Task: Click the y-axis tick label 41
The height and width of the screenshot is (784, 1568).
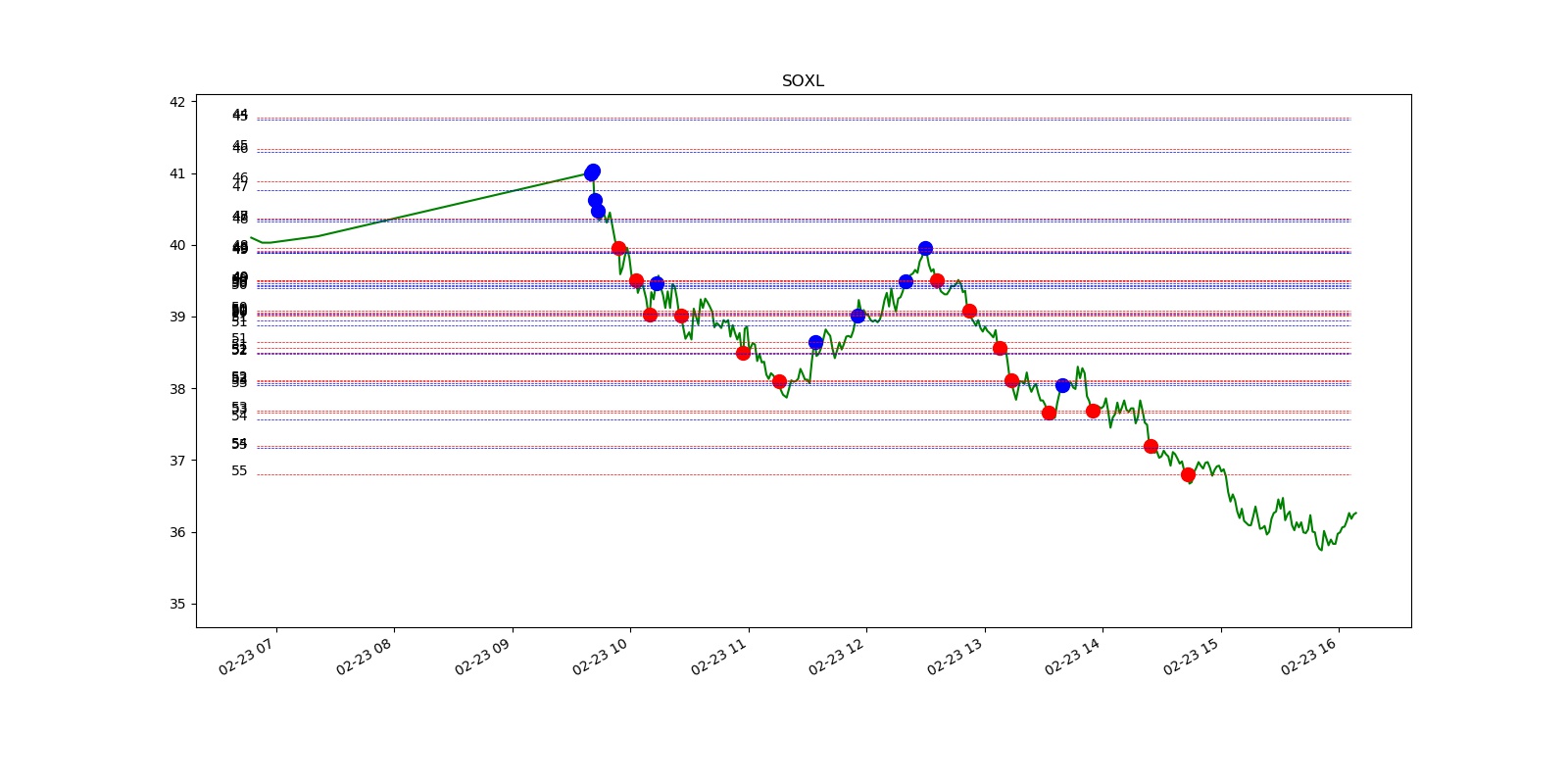Action: pos(177,173)
